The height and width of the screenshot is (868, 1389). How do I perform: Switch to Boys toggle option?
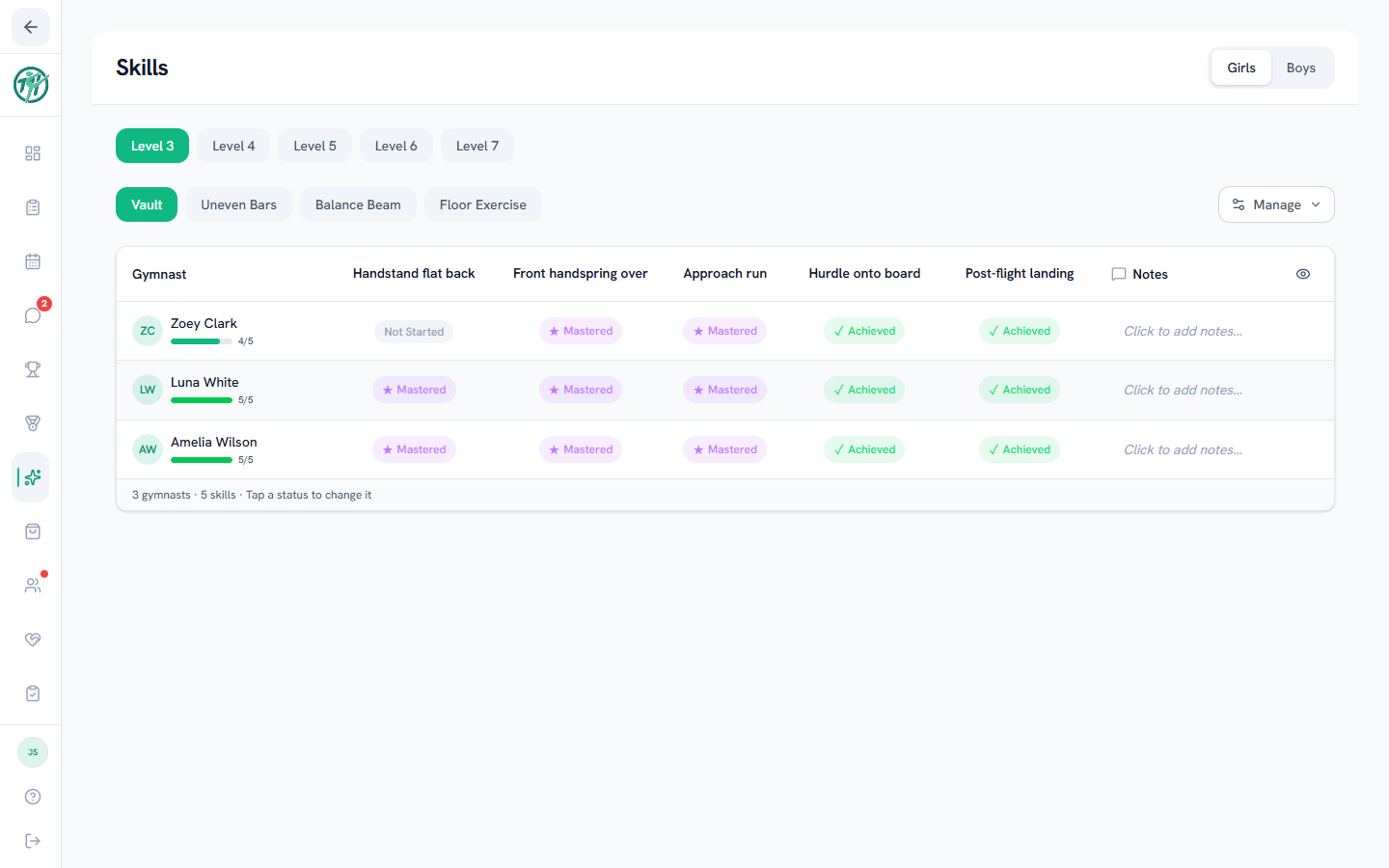[x=1300, y=68]
